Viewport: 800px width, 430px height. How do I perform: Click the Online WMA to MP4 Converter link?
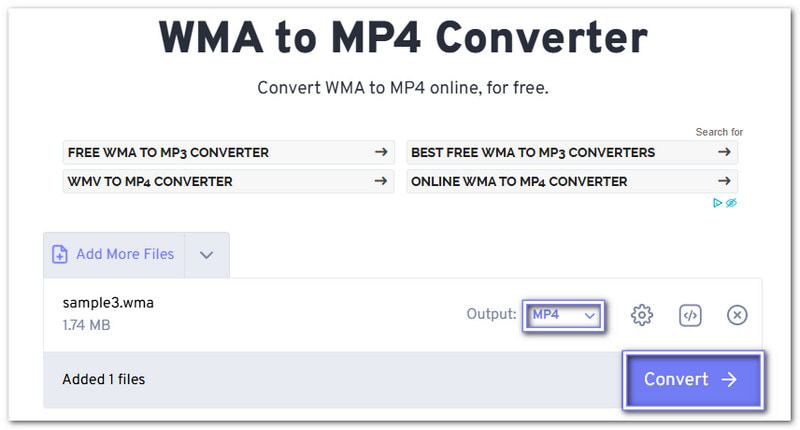pyautogui.click(x=519, y=181)
